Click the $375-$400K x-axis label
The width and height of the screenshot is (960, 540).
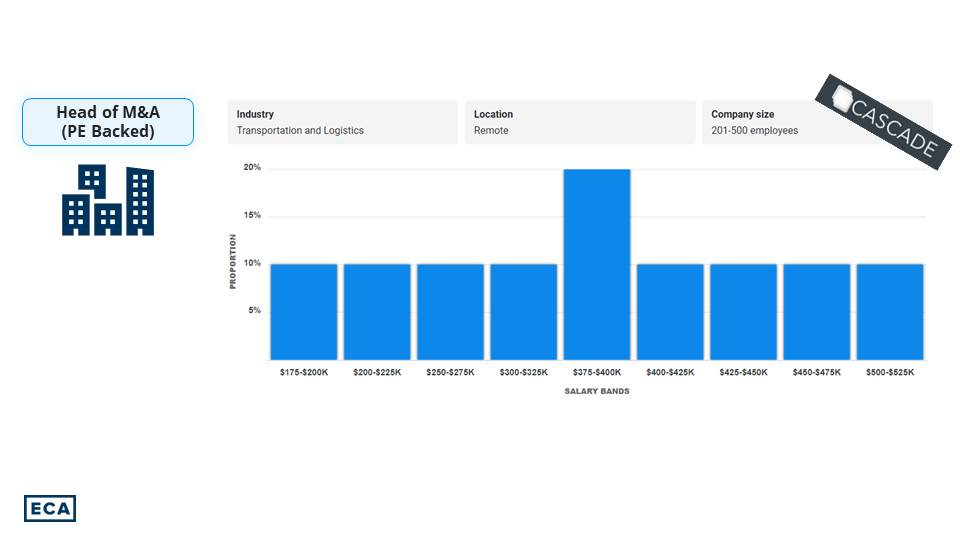point(597,372)
